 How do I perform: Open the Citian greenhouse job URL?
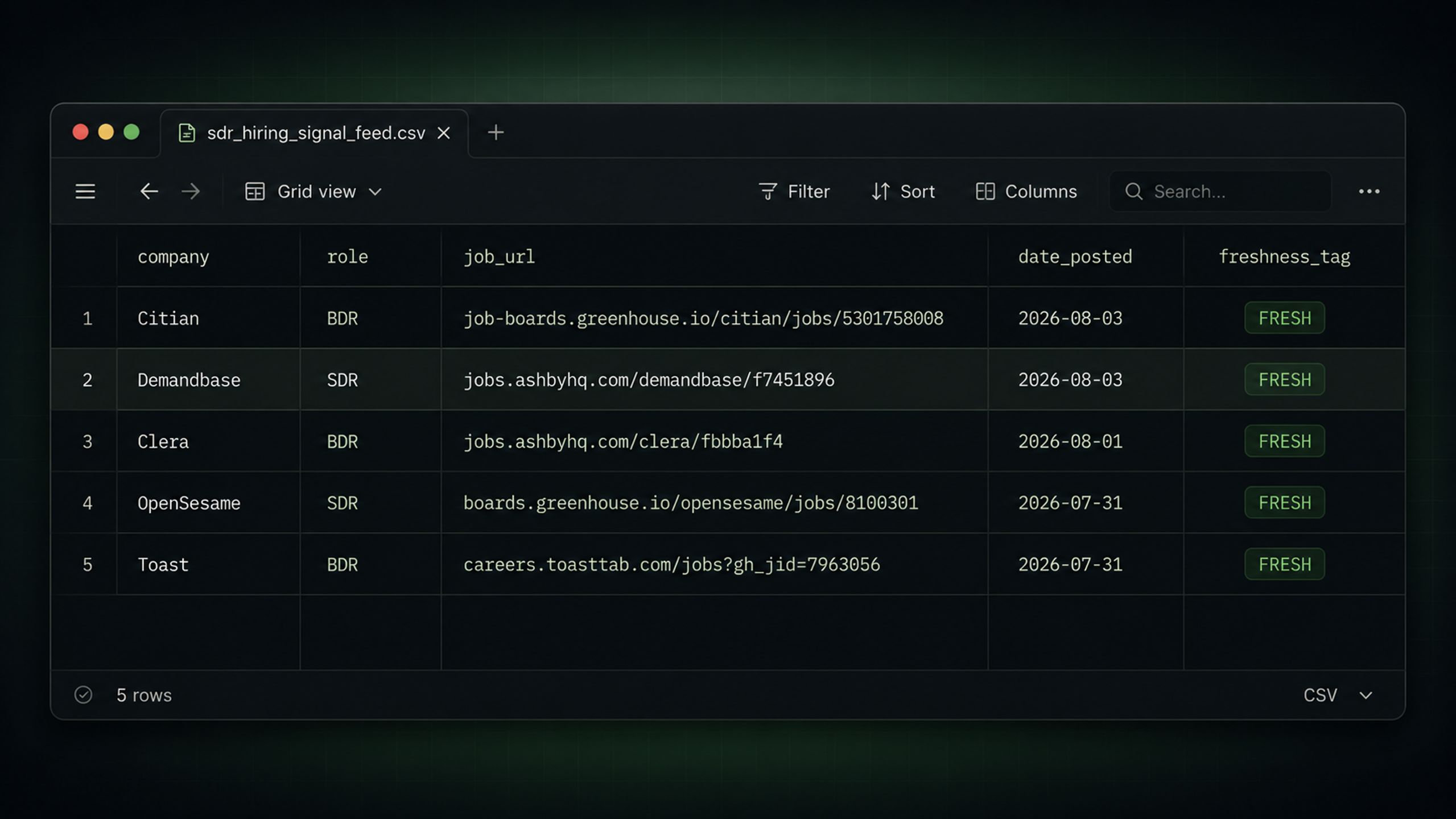tap(703, 318)
